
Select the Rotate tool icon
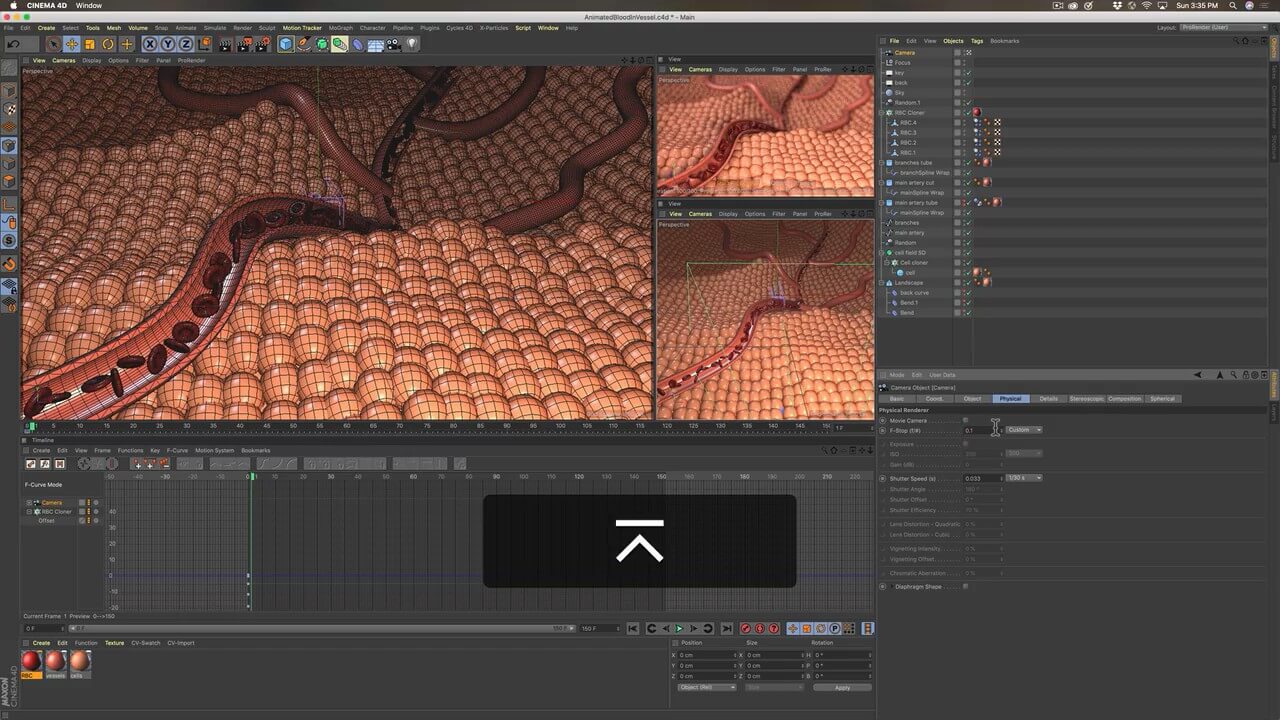(108, 44)
